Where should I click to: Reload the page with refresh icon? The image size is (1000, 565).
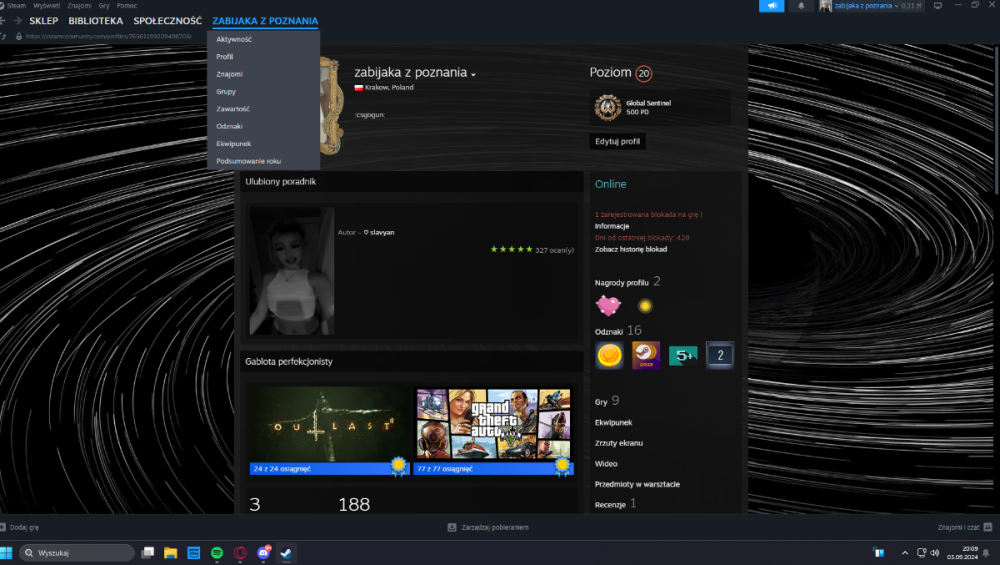(x=3, y=36)
